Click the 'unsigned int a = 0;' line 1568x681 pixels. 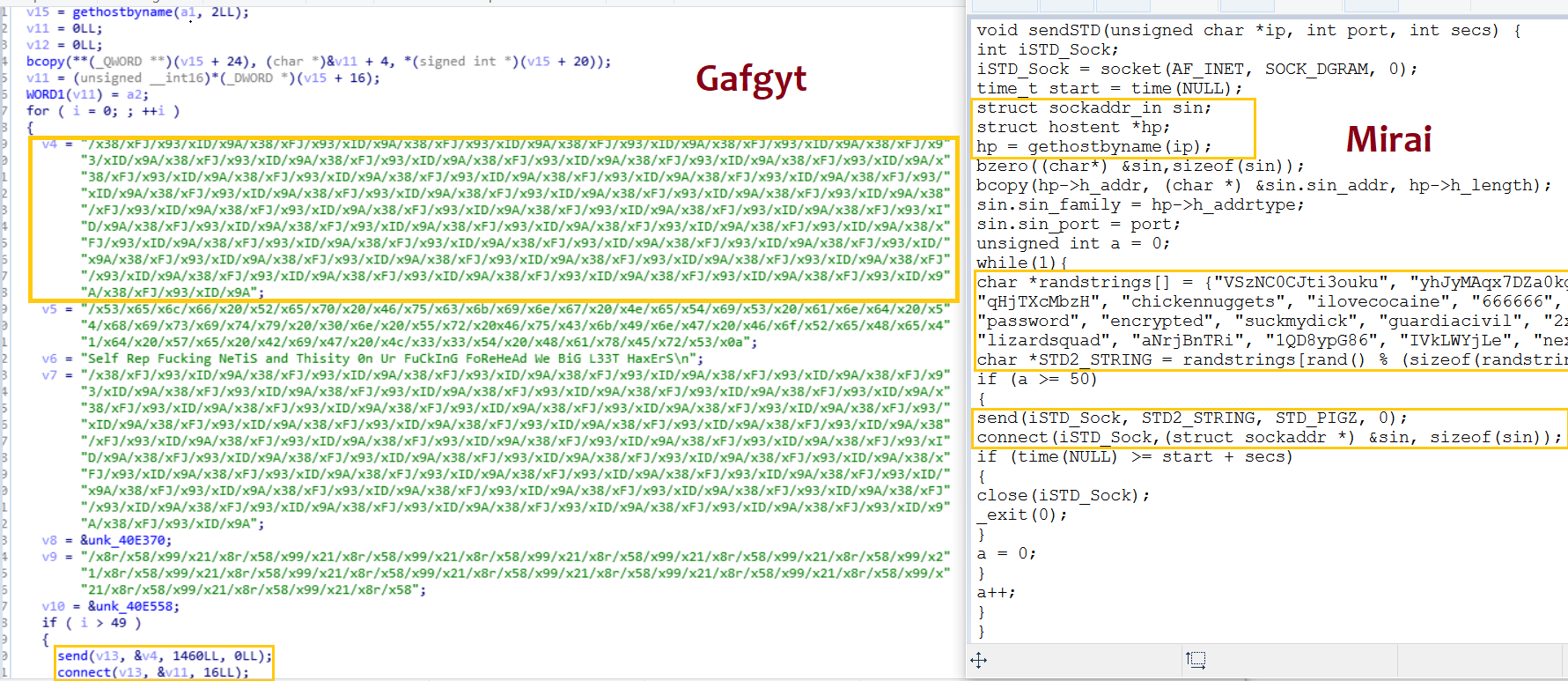[x=1073, y=243]
